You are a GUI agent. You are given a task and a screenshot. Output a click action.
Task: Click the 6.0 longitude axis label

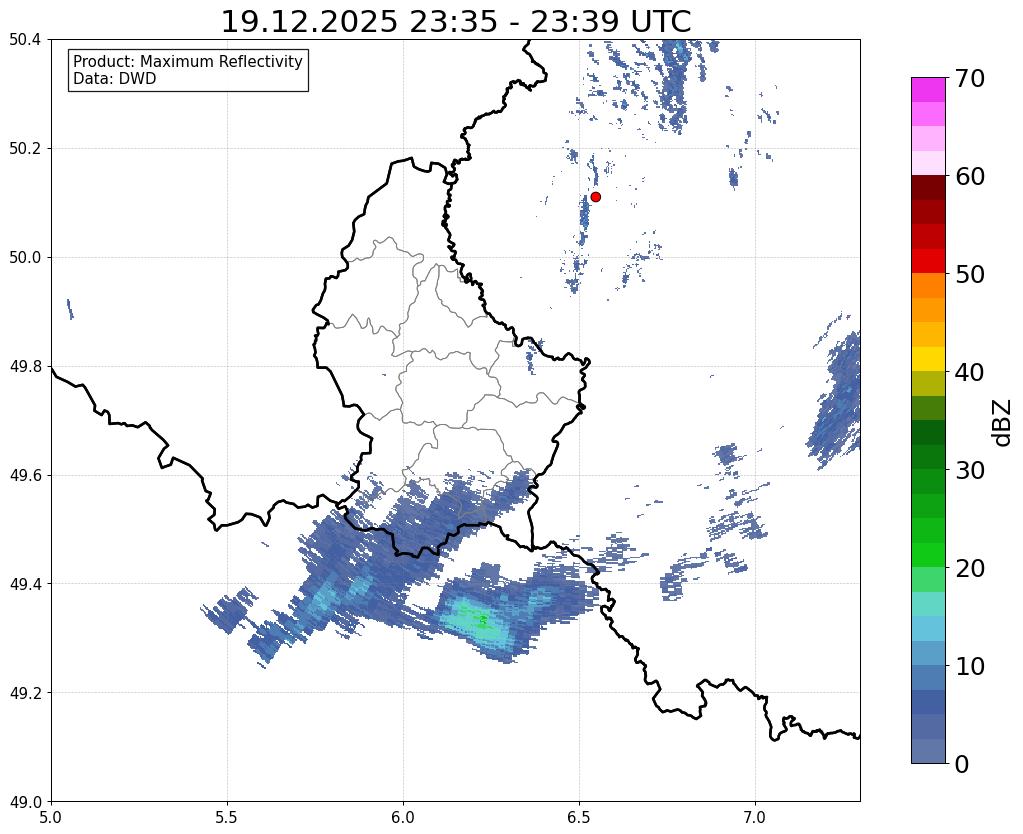[x=403, y=817]
